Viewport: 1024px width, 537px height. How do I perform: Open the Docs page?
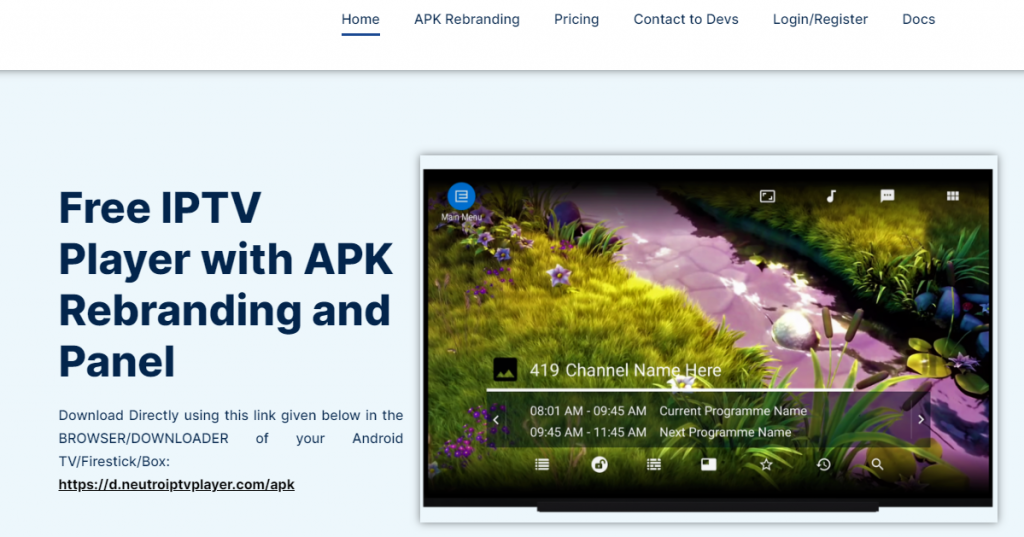click(x=919, y=20)
